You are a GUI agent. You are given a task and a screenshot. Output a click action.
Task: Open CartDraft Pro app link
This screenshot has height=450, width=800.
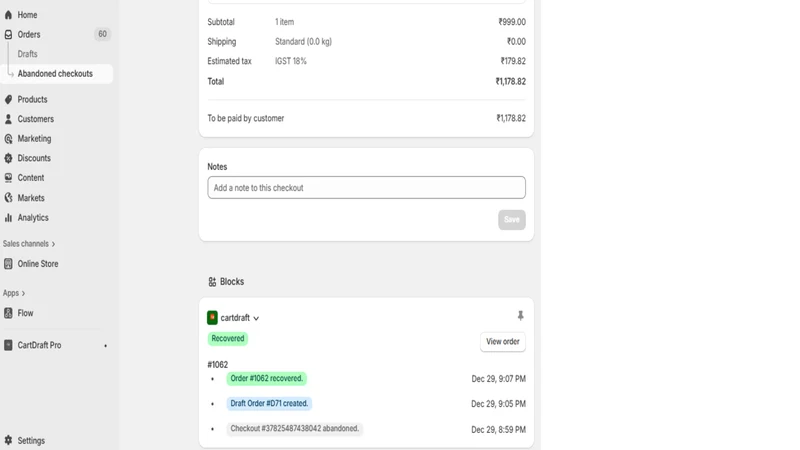[39, 345]
